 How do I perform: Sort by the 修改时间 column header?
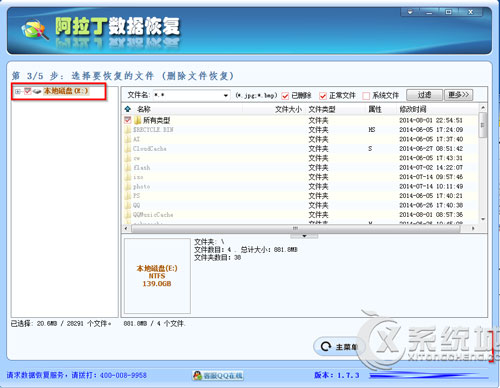tap(413, 109)
